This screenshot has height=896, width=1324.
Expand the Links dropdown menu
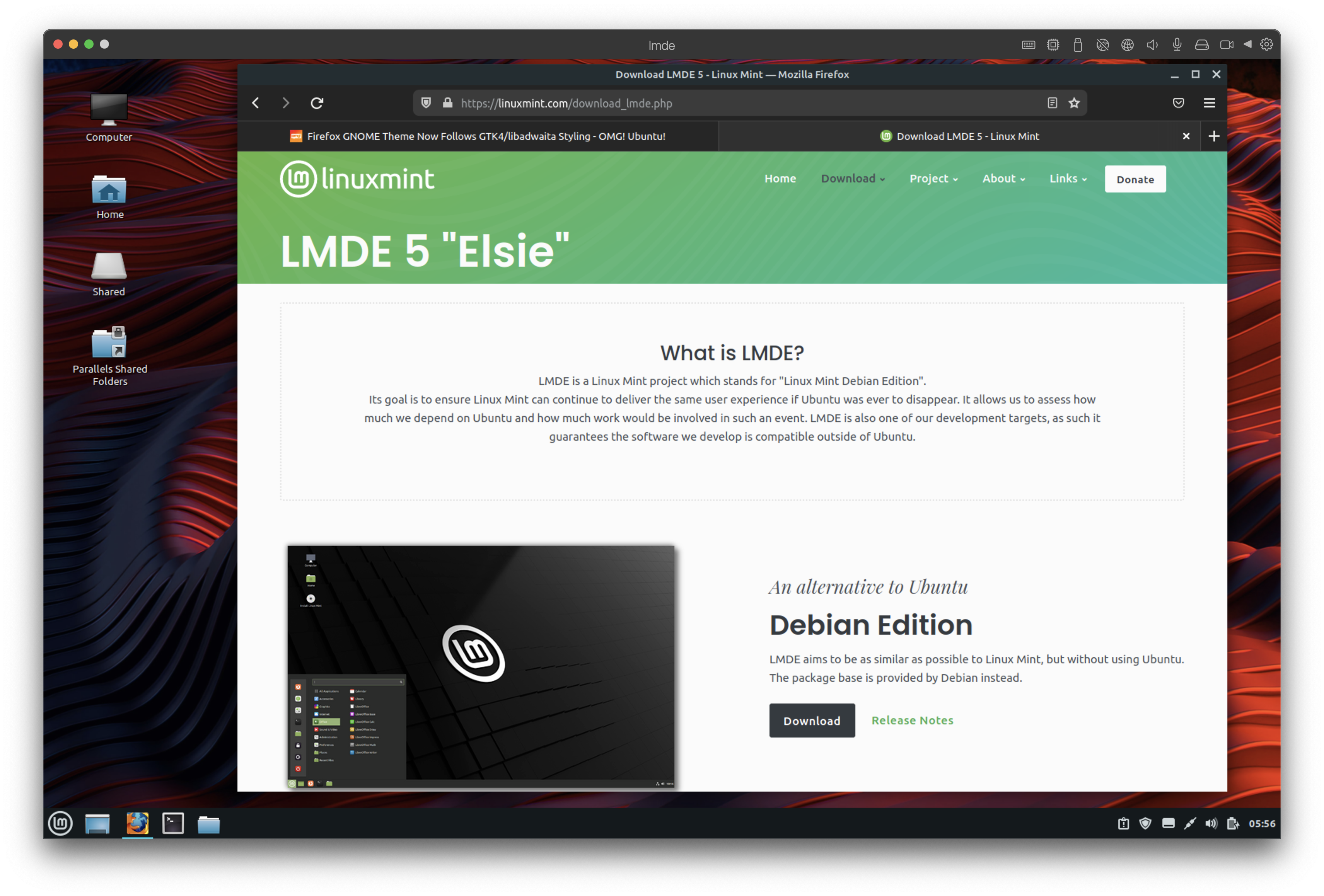click(1068, 179)
